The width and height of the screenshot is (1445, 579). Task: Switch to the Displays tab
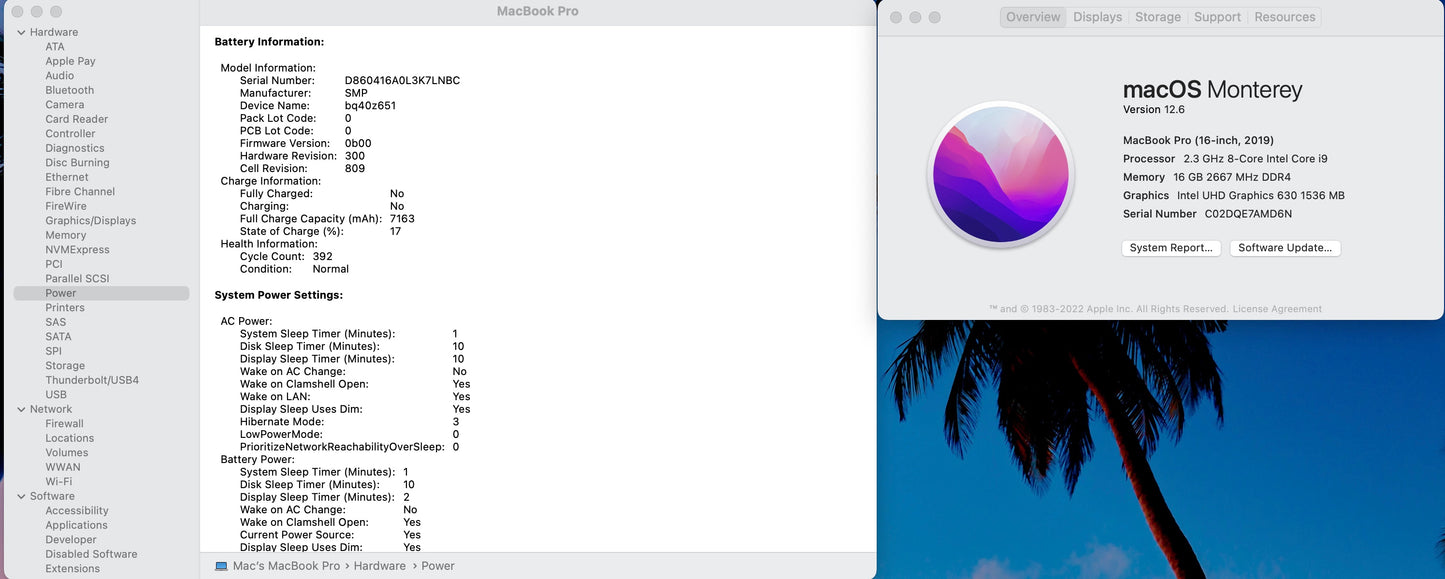tap(1097, 17)
